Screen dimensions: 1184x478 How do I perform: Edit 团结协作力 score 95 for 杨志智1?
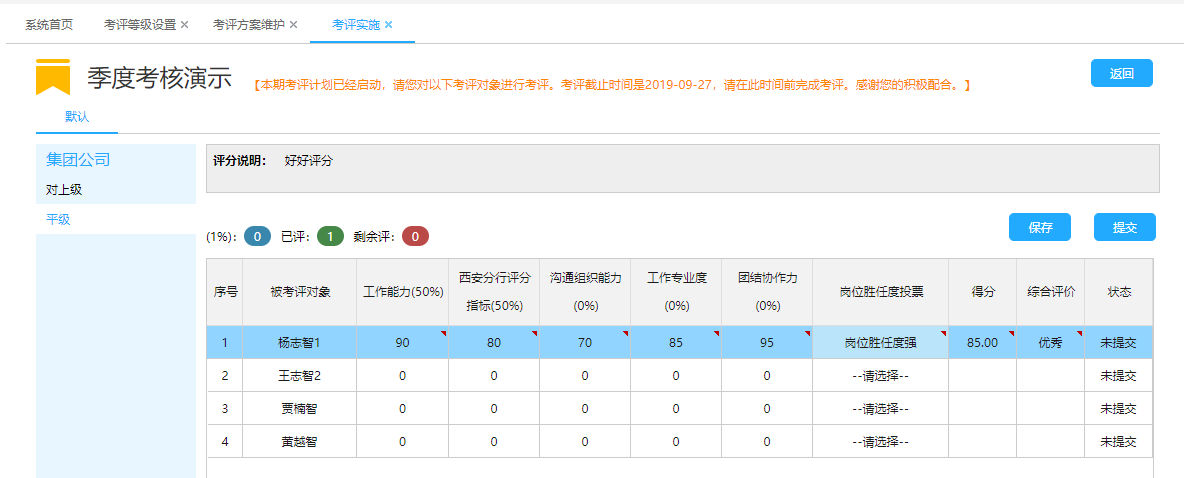point(767,343)
